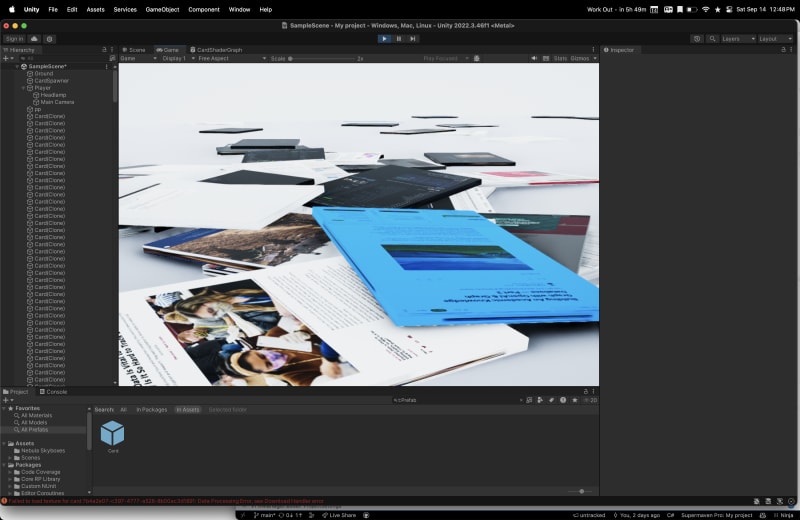Set search scope to In Packages

[152, 410]
